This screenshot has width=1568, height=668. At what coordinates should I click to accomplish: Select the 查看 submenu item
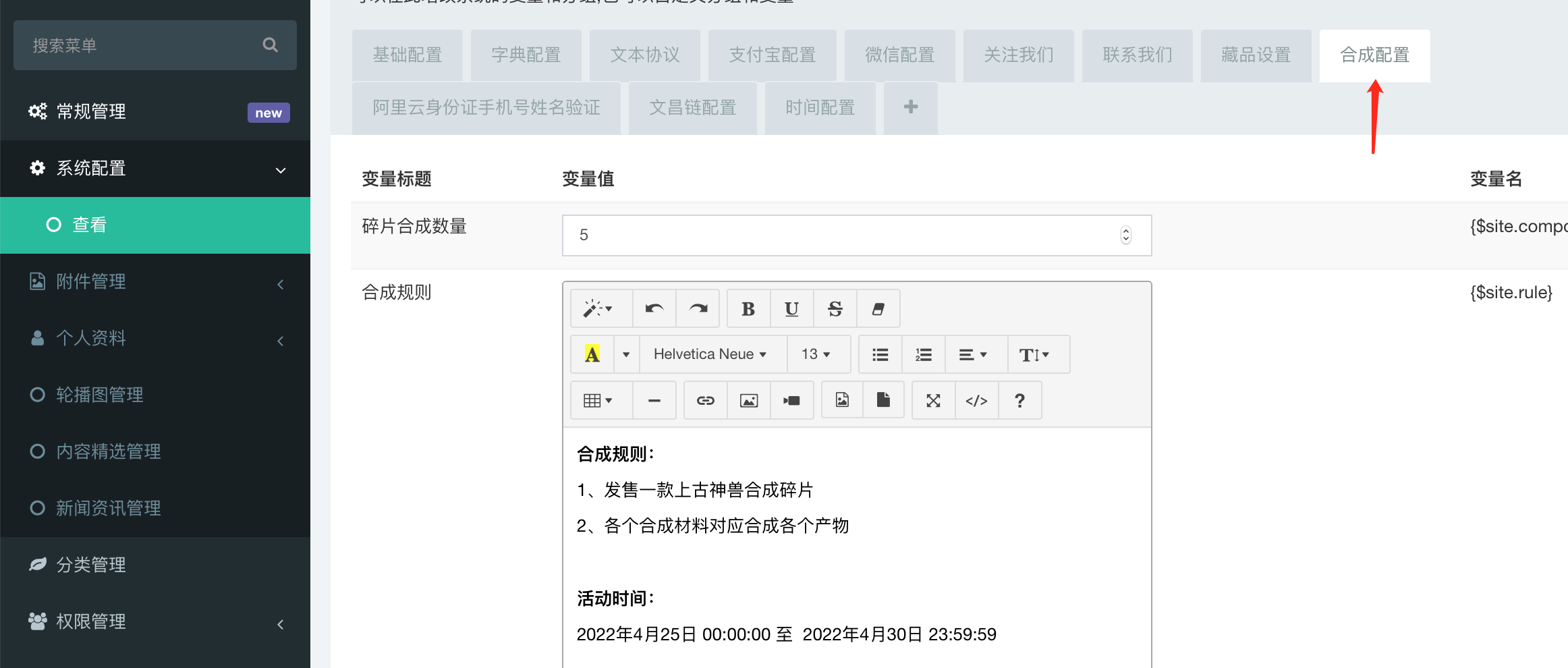click(x=155, y=225)
